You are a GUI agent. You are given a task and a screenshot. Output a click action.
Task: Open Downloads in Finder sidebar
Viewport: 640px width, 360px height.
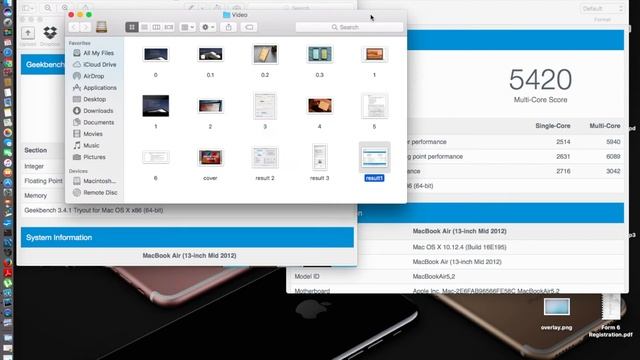[93, 111]
